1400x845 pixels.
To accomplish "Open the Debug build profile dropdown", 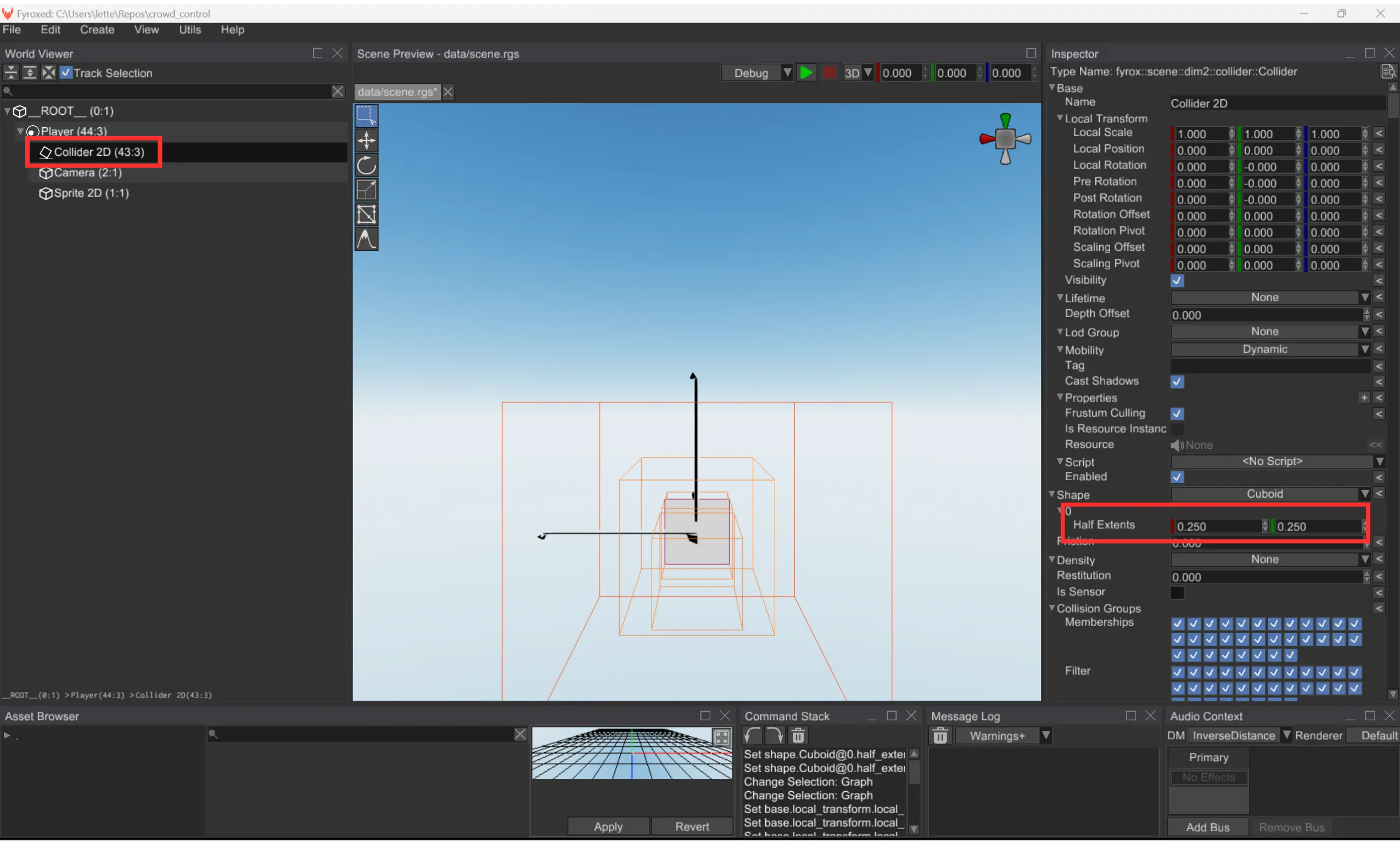I will [x=757, y=72].
